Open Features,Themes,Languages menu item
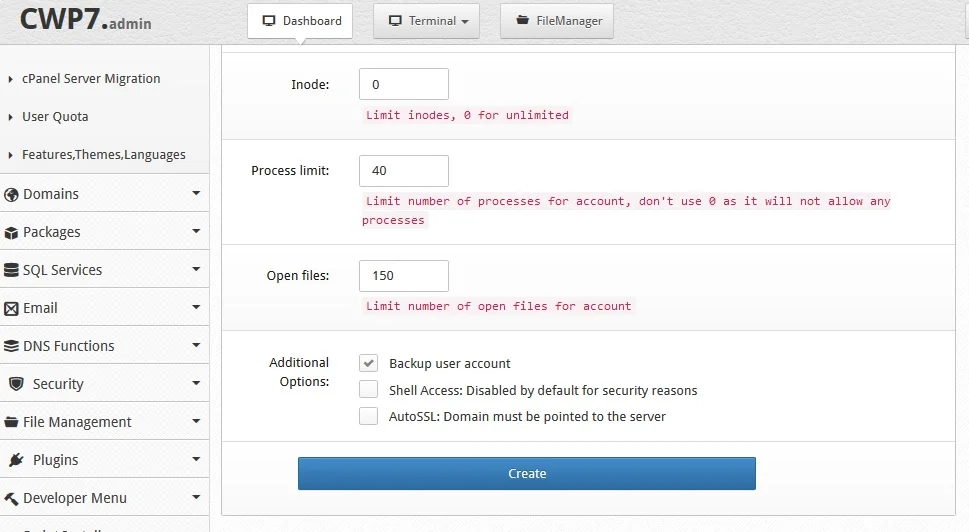The width and height of the screenshot is (969, 532). pos(104,154)
